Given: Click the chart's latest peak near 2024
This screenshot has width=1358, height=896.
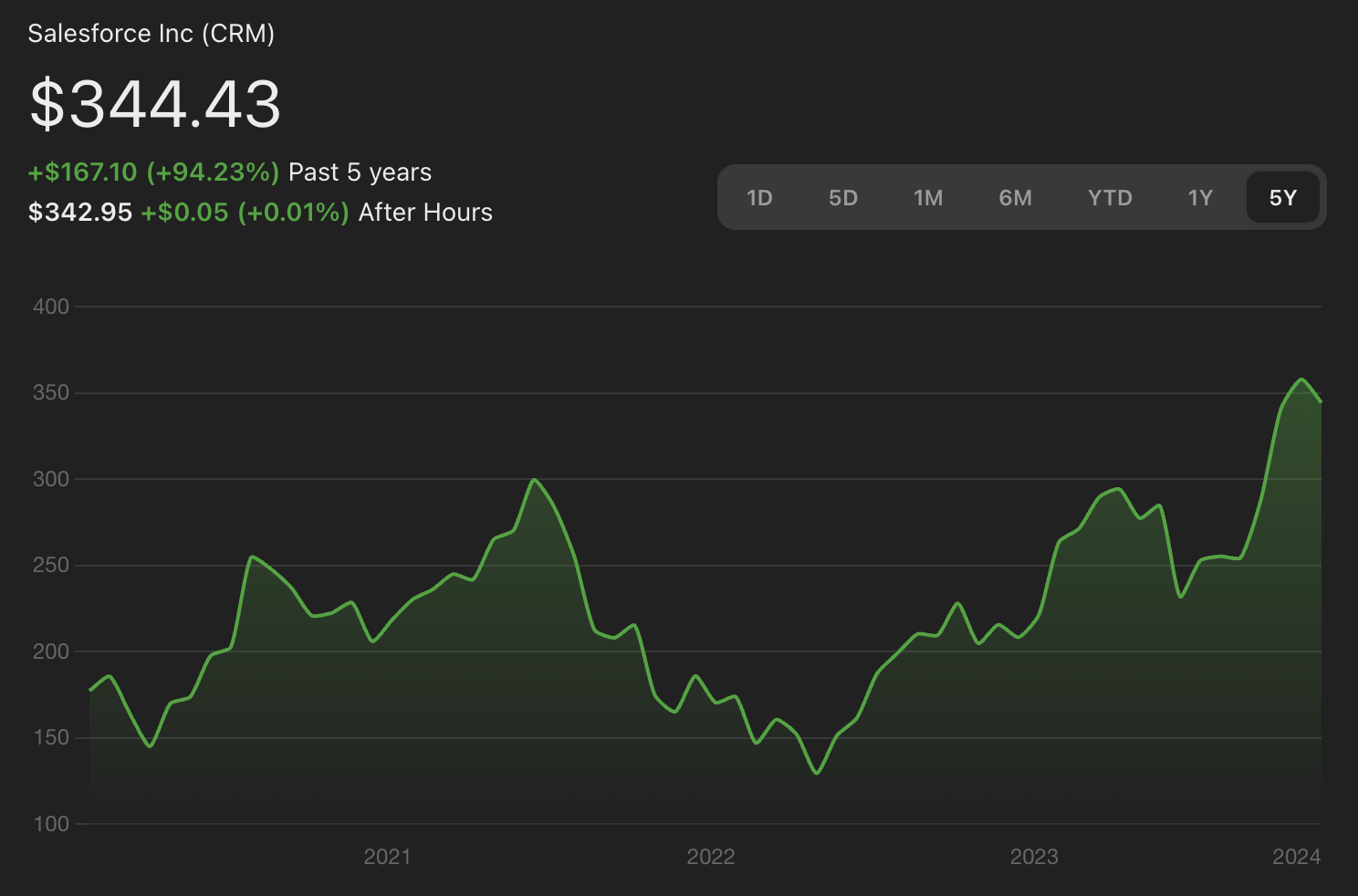Looking at the screenshot, I should point(1302,380).
